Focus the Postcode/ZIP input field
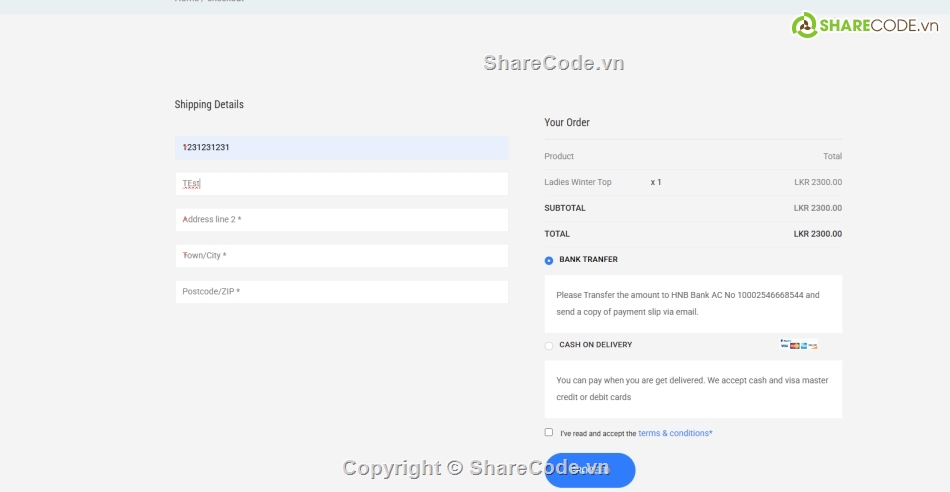 coord(341,292)
